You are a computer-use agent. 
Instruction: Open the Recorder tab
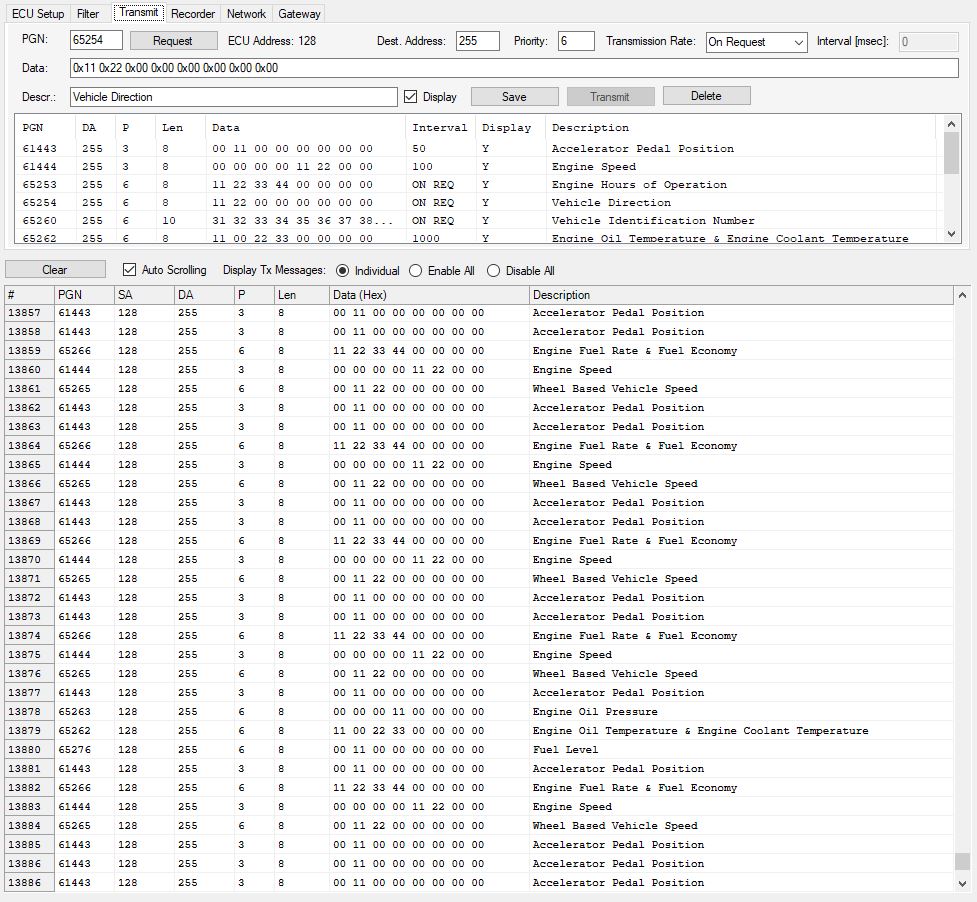click(x=193, y=14)
